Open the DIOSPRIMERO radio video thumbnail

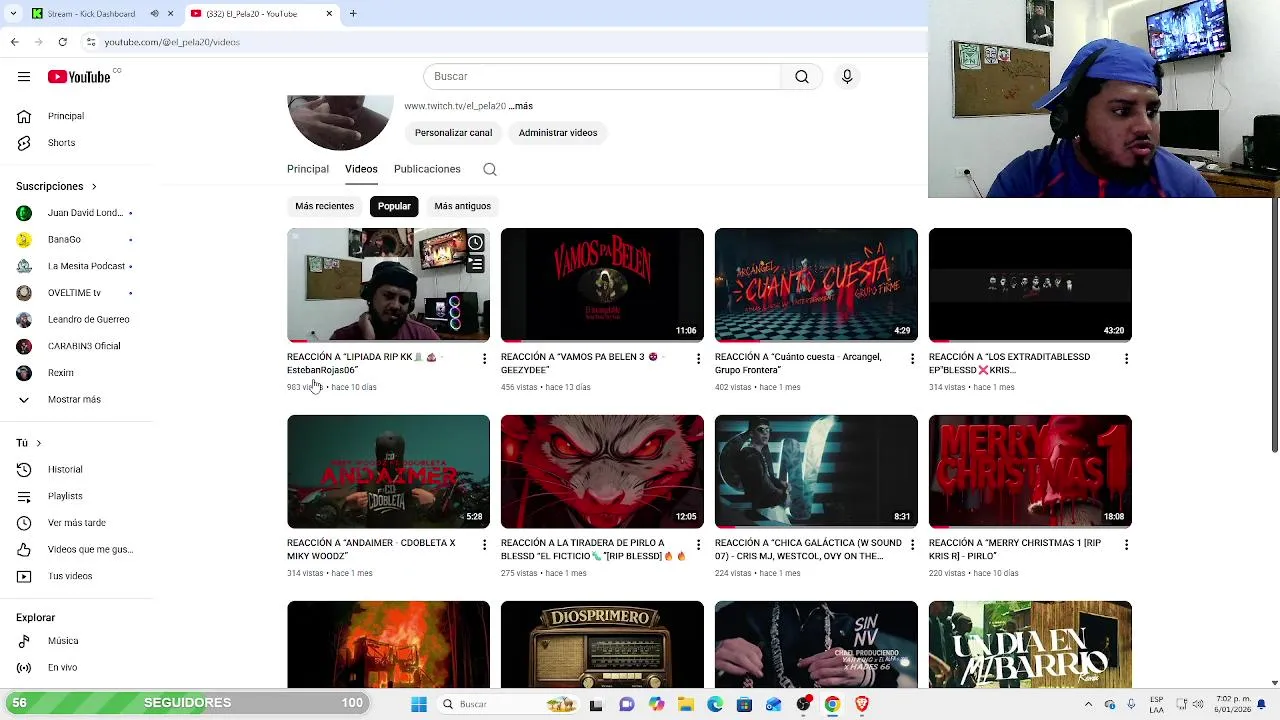[x=602, y=645]
